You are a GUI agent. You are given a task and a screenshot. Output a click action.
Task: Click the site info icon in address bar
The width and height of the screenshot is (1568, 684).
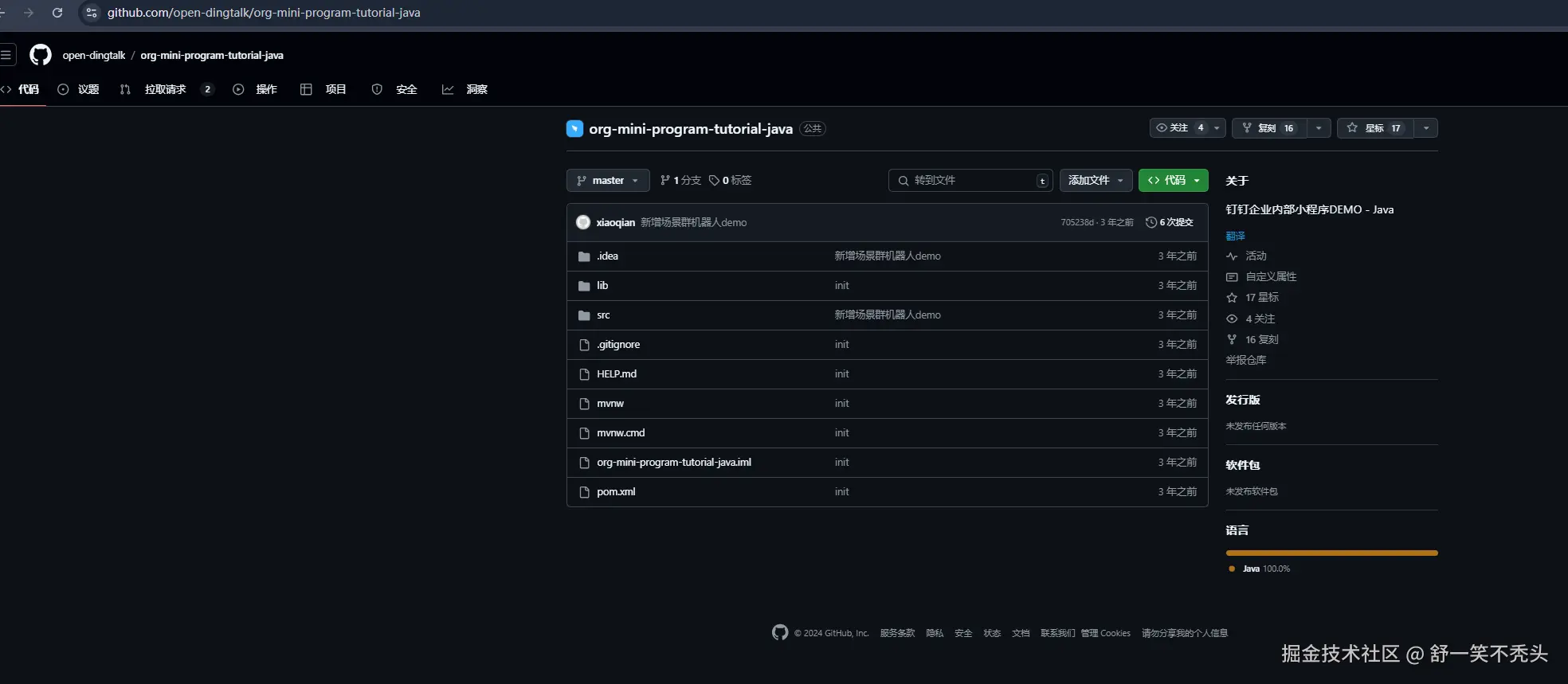pos(92,13)
